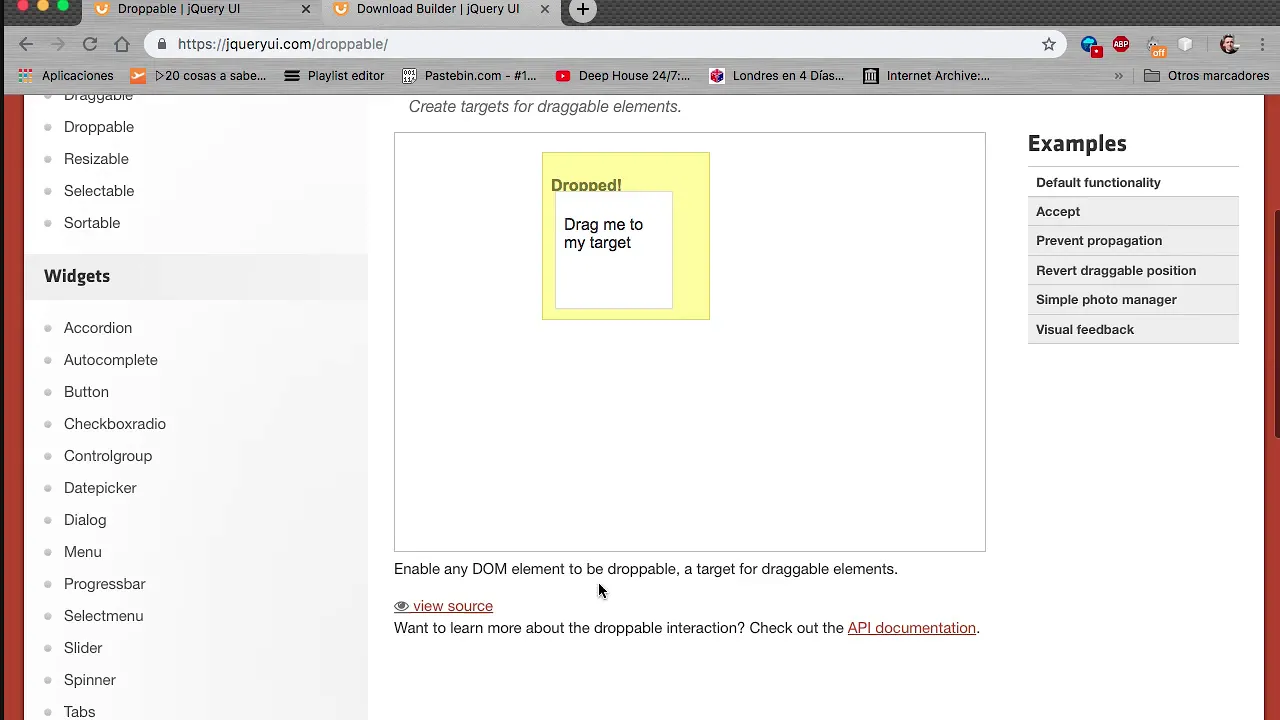Image resolution: width=1280 pixels, height=720 pixels.
Task: Select the Simple photo manager example
Action: click(x=1133, y=300)
